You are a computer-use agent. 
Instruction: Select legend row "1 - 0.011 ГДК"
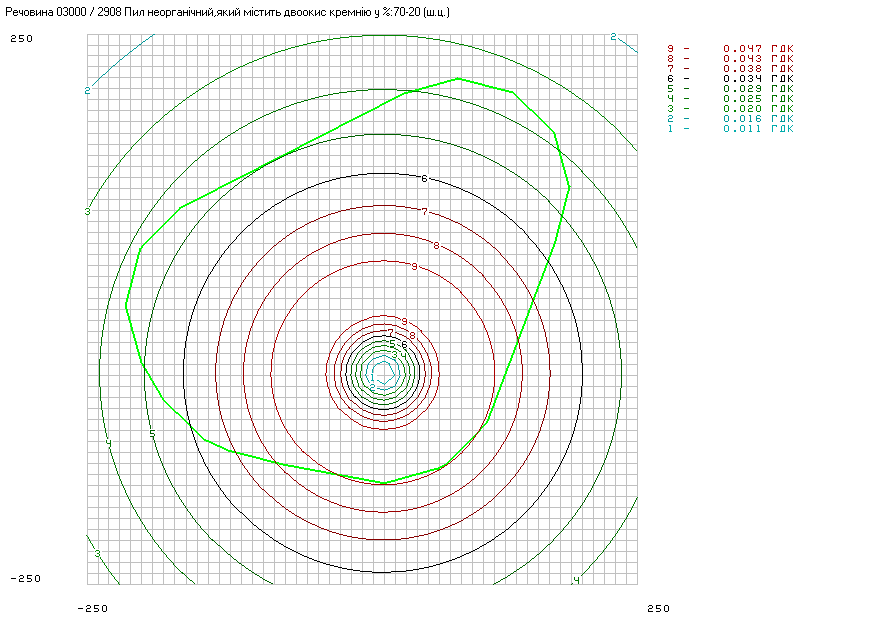(x=730, y=128)
